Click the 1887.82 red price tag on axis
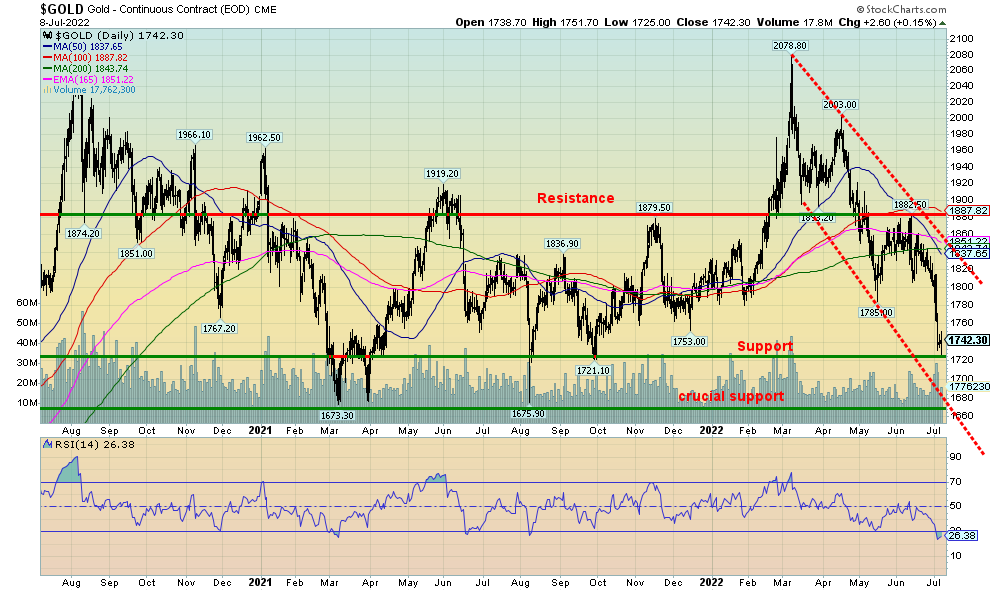 pos(969,211)
